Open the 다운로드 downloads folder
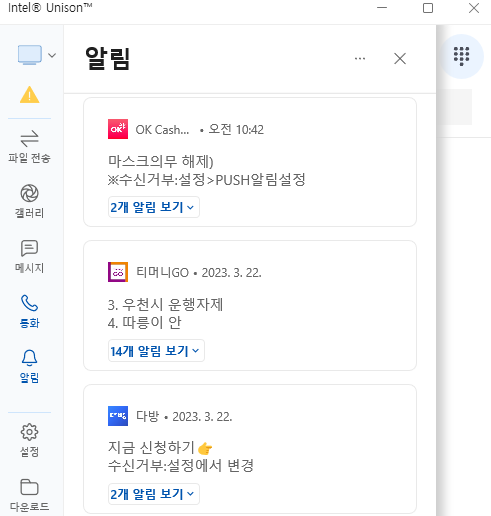This screenshot has height=516, width=491. click(x=29, y=495)
